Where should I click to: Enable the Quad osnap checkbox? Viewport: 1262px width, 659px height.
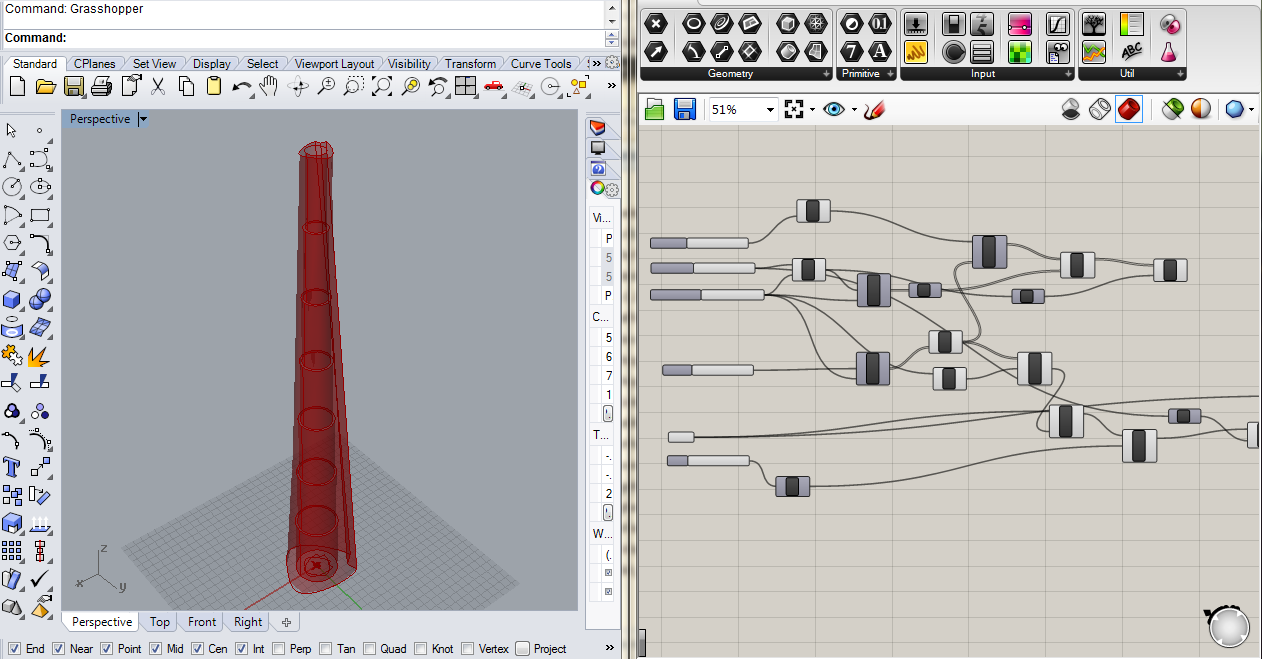coord(370,649)
